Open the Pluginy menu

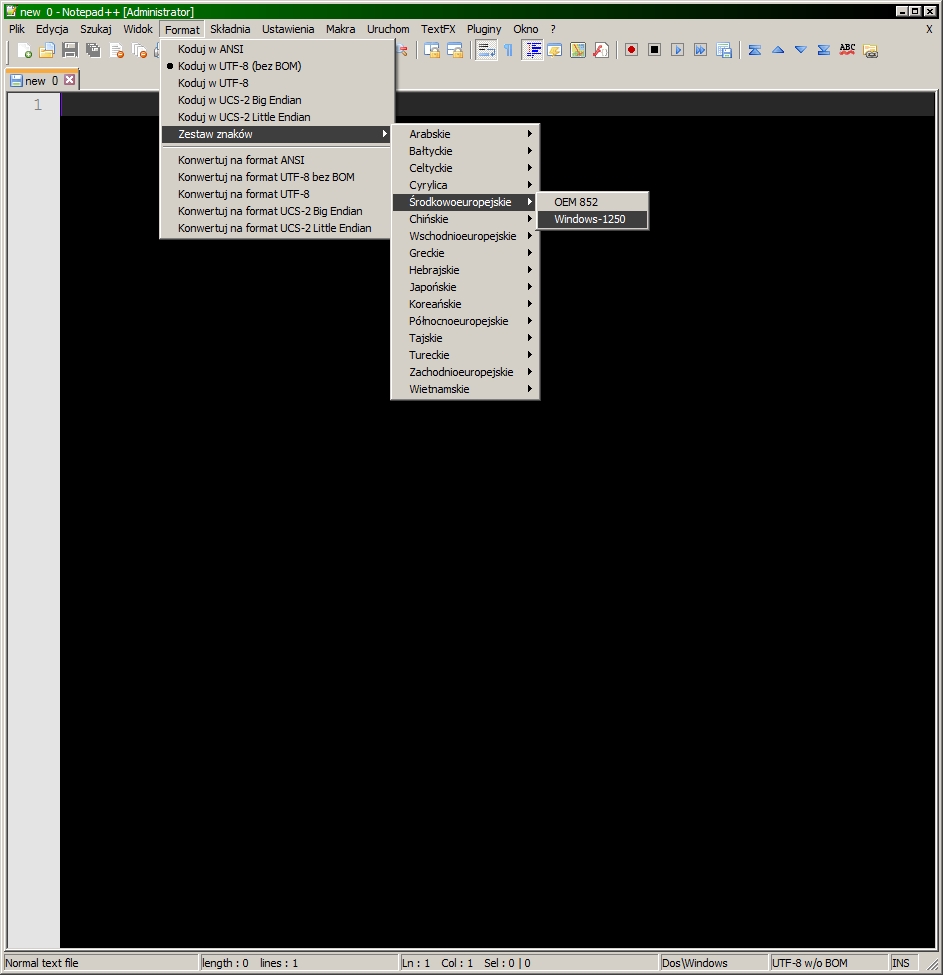484,29
